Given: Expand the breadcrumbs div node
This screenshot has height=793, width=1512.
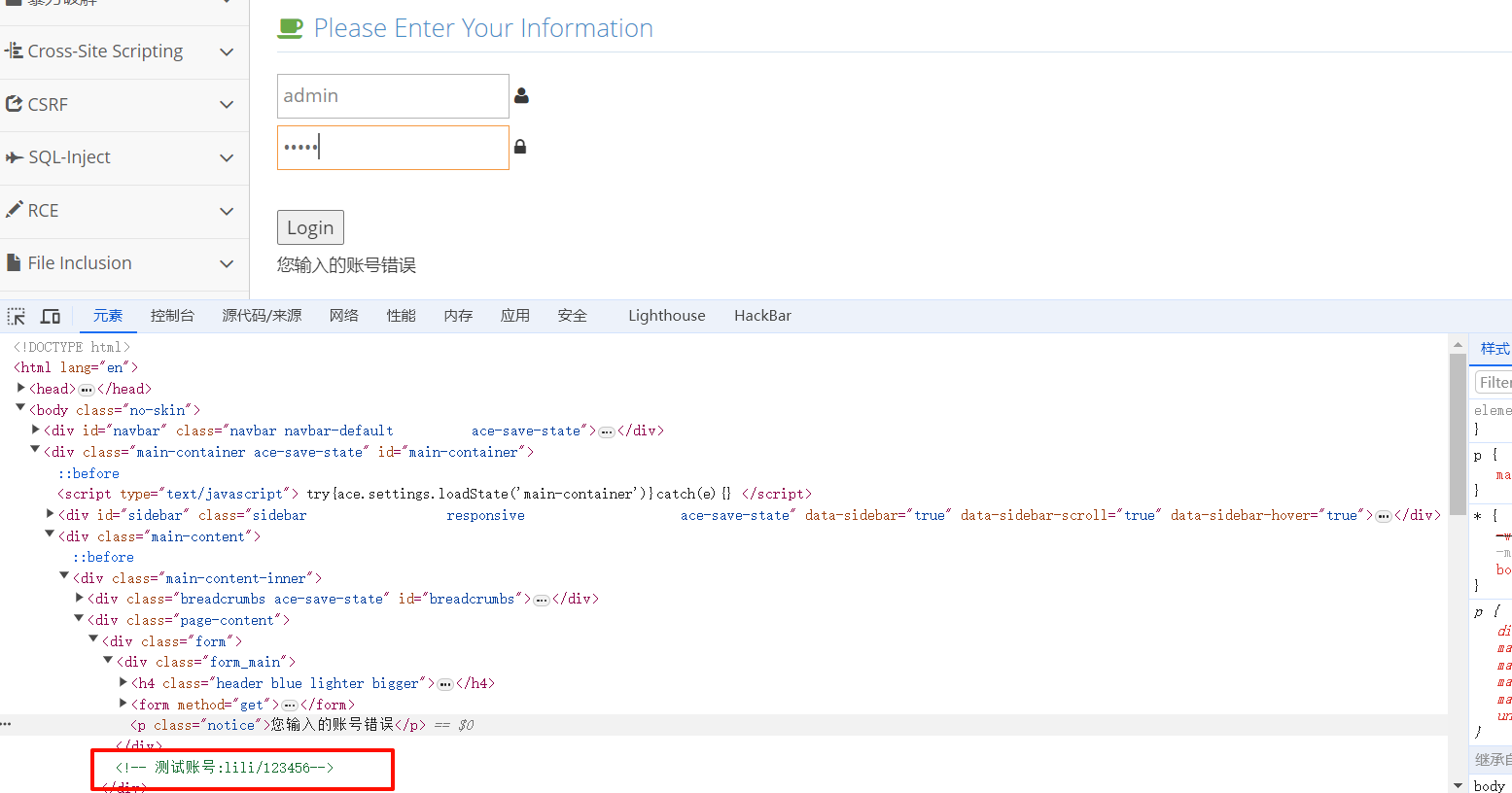Looking at the screenshot, I should pos(79,598).
